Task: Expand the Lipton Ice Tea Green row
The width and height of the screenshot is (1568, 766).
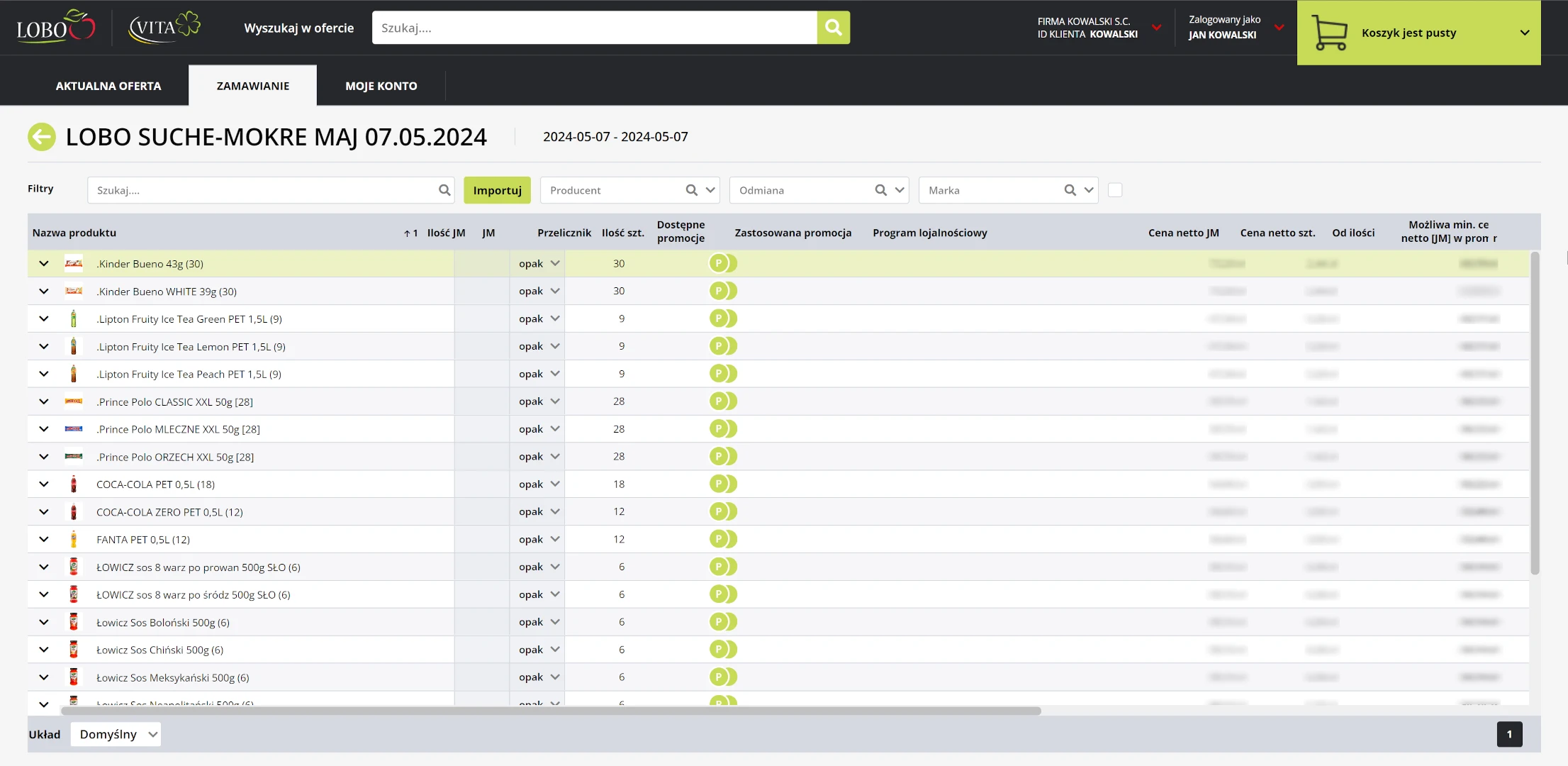Action: coord(44,318)
